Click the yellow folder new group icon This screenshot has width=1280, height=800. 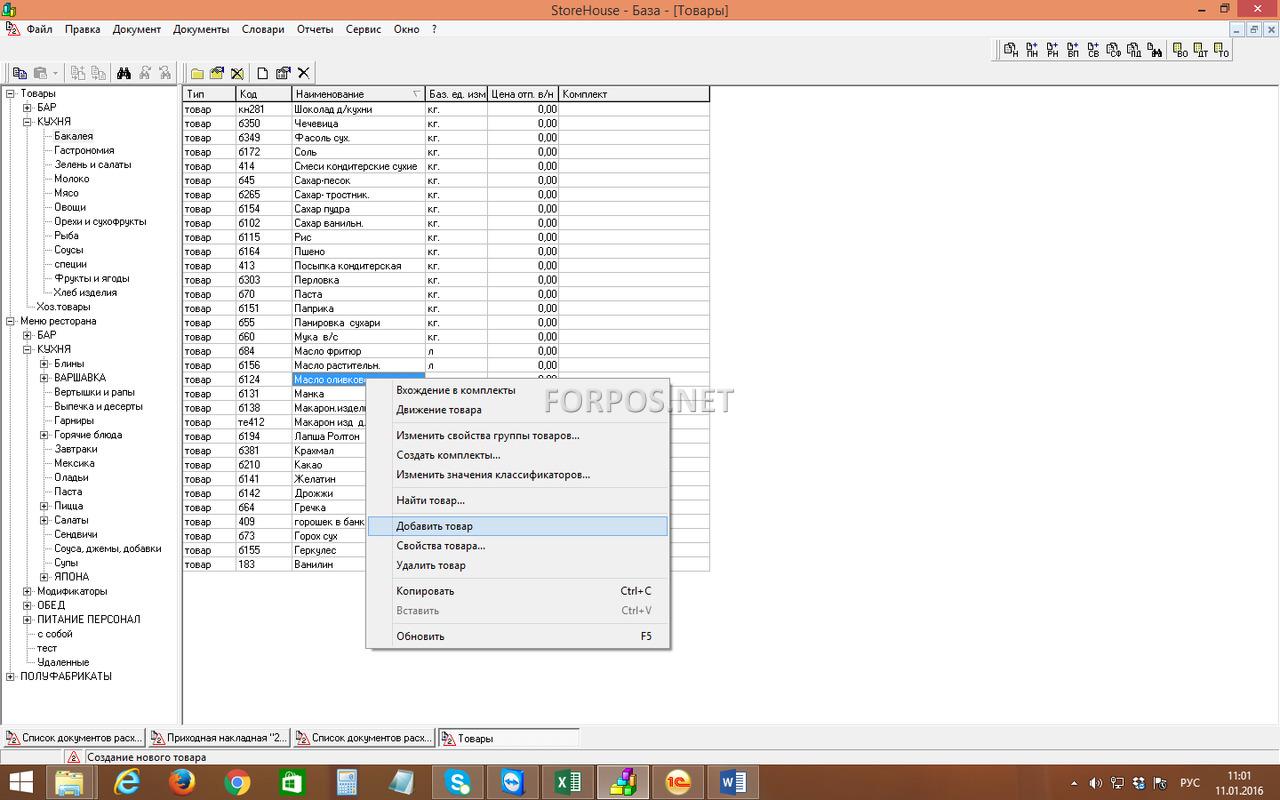point(197,73)
